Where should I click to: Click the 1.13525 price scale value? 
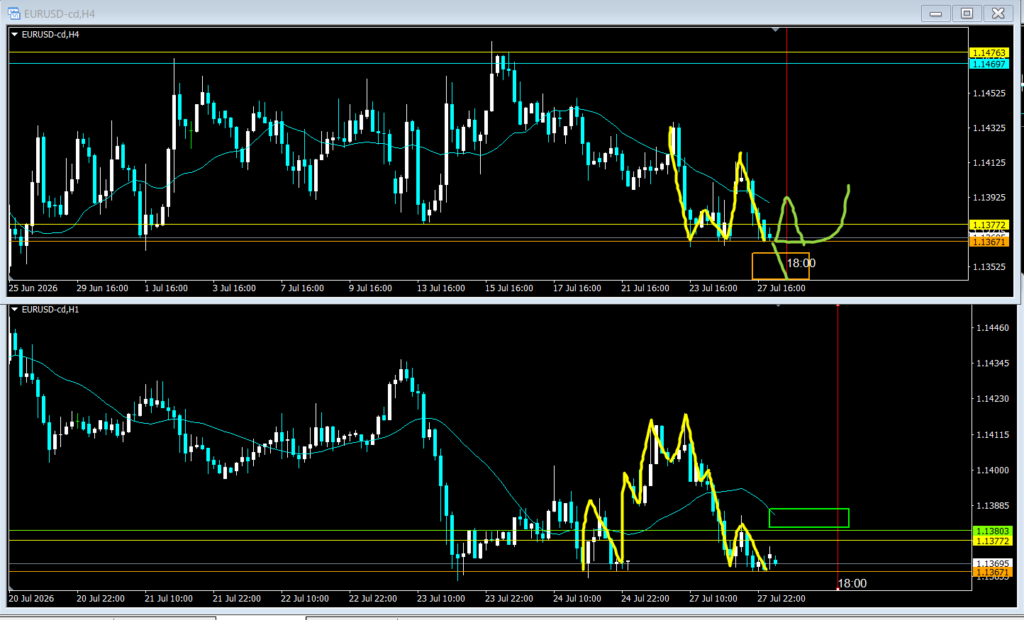[x=989, y=267]
